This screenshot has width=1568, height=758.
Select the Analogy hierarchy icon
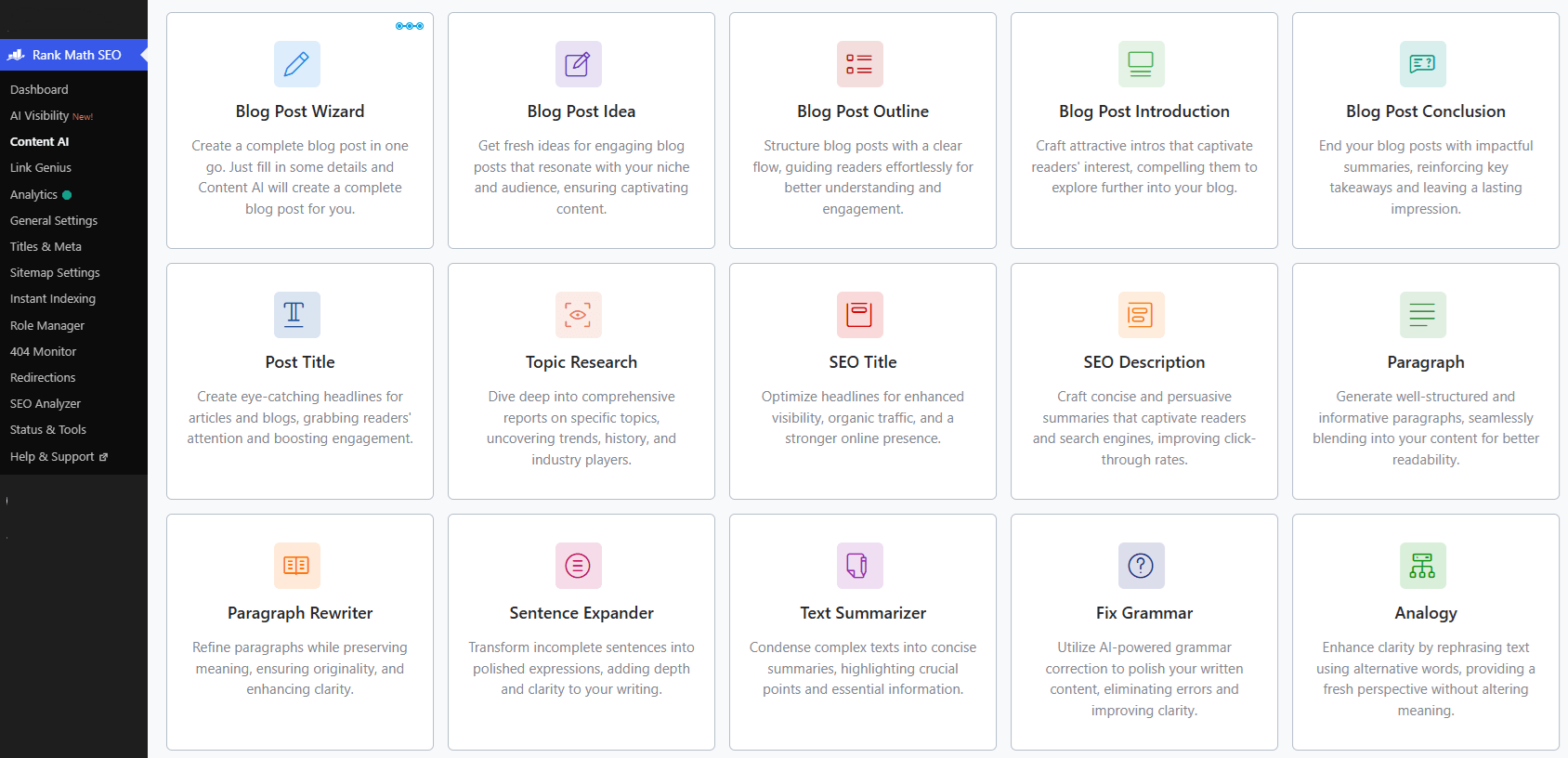click(1423, 566)
